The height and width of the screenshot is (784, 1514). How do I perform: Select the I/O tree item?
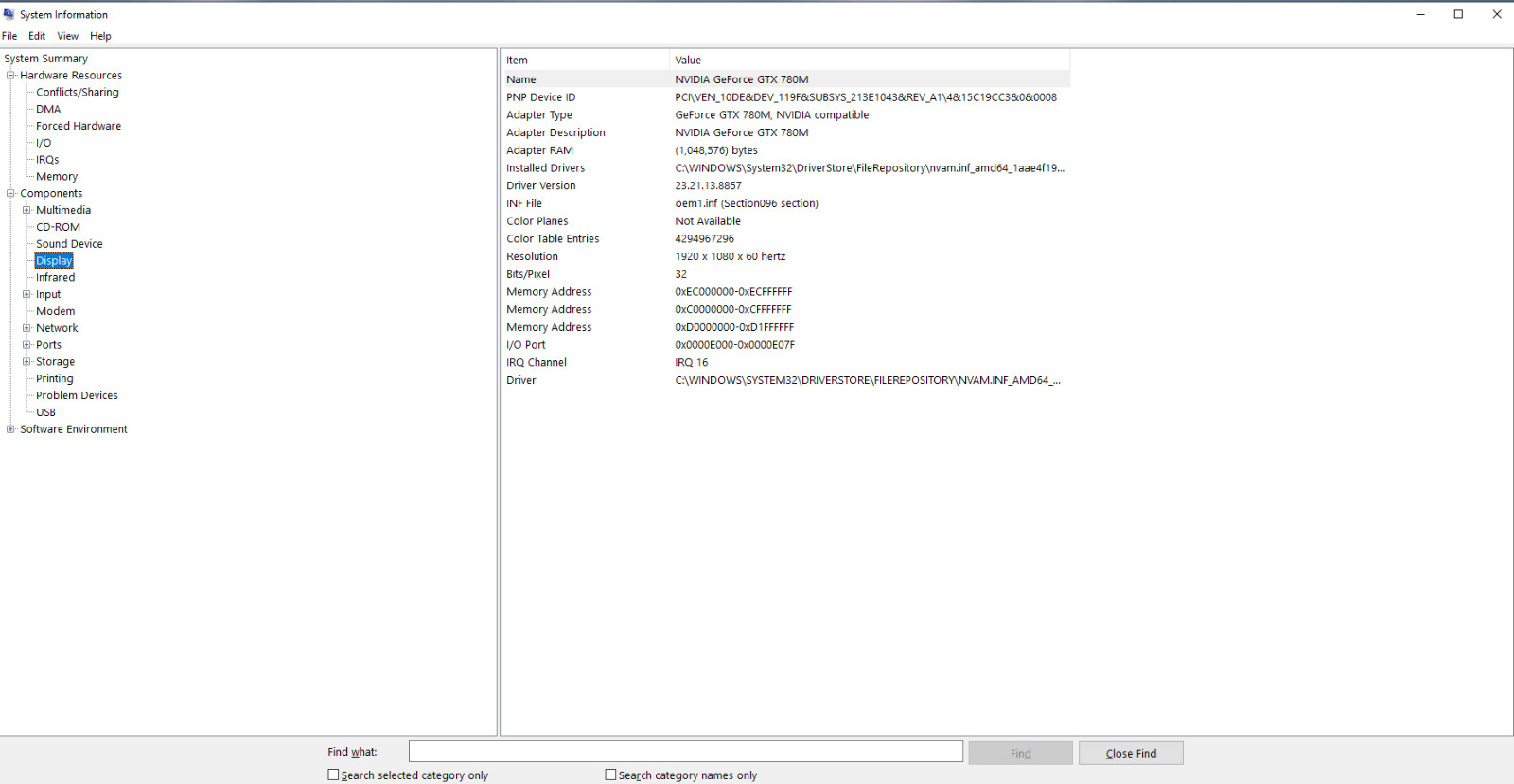[44, 143]
